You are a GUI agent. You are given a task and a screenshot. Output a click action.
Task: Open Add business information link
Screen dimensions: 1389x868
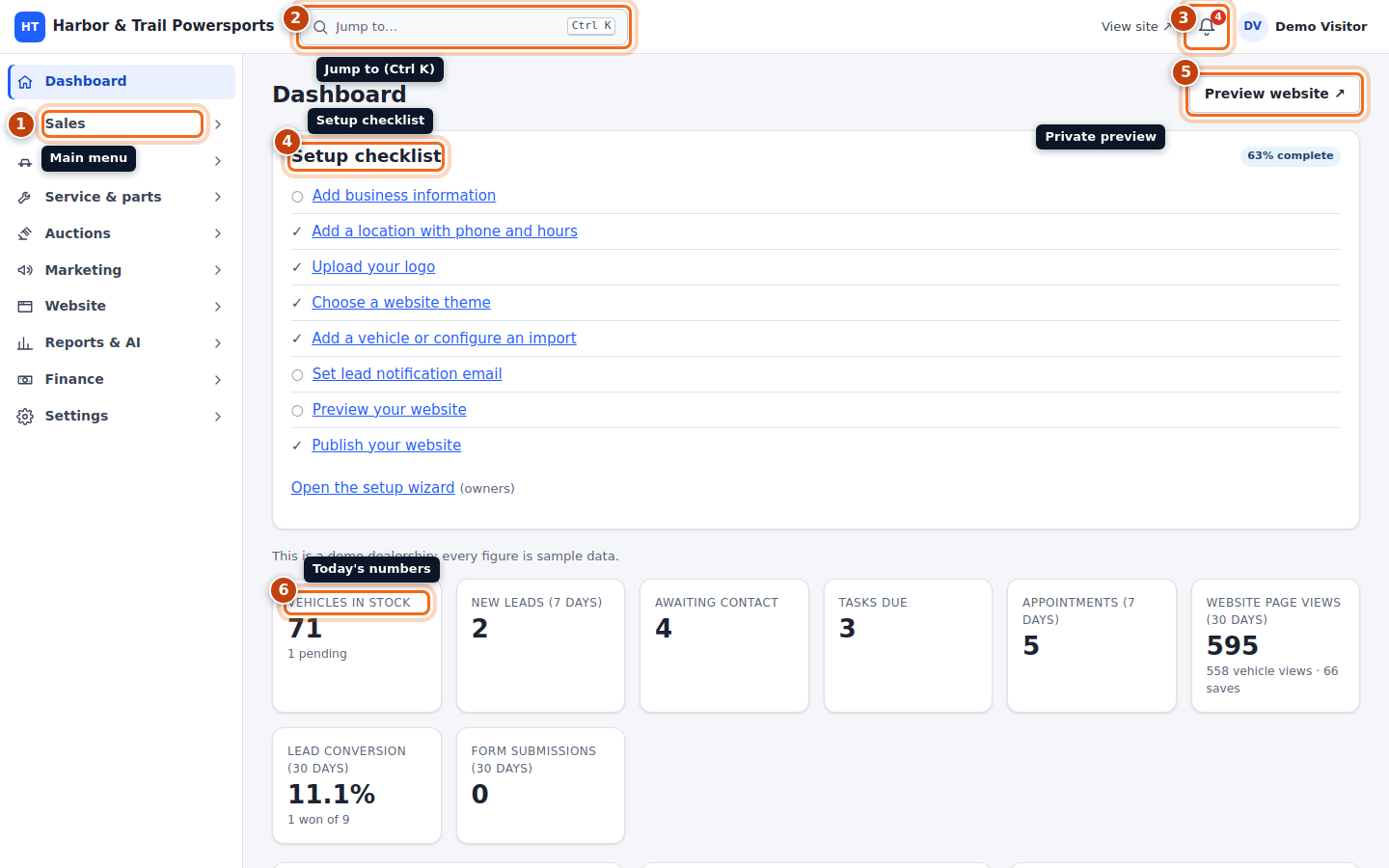404,195
